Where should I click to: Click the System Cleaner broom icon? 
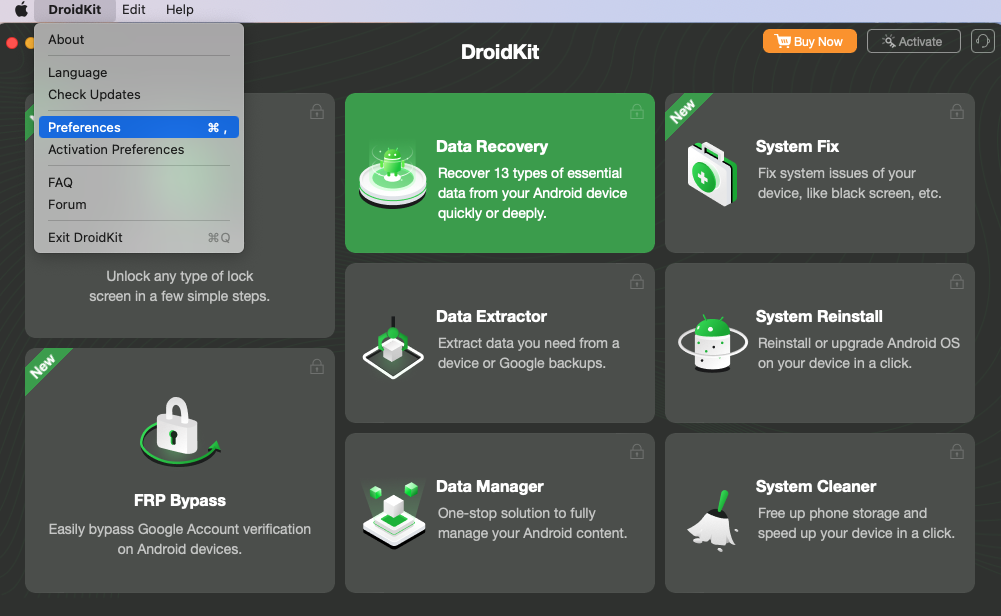[713, 520]
